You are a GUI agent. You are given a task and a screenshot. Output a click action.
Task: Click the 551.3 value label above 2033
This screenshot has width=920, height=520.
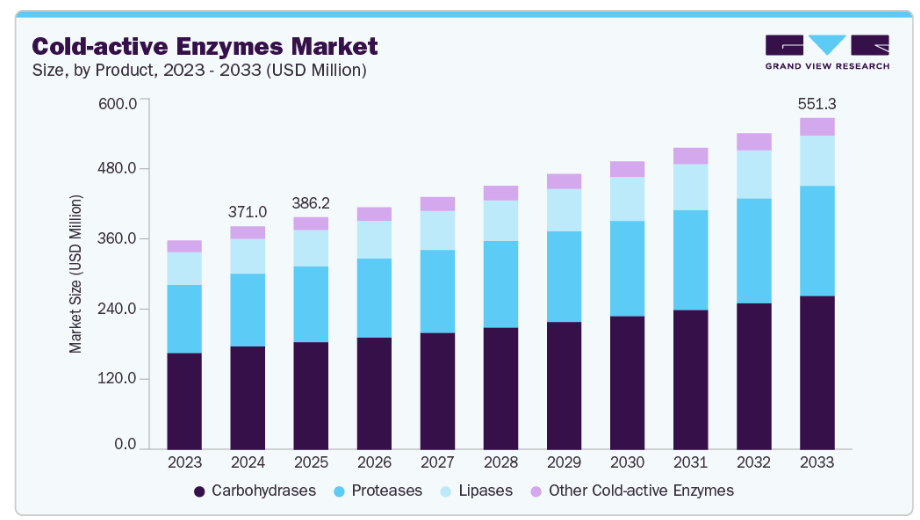pyautogui.click(x=817, y=103)
